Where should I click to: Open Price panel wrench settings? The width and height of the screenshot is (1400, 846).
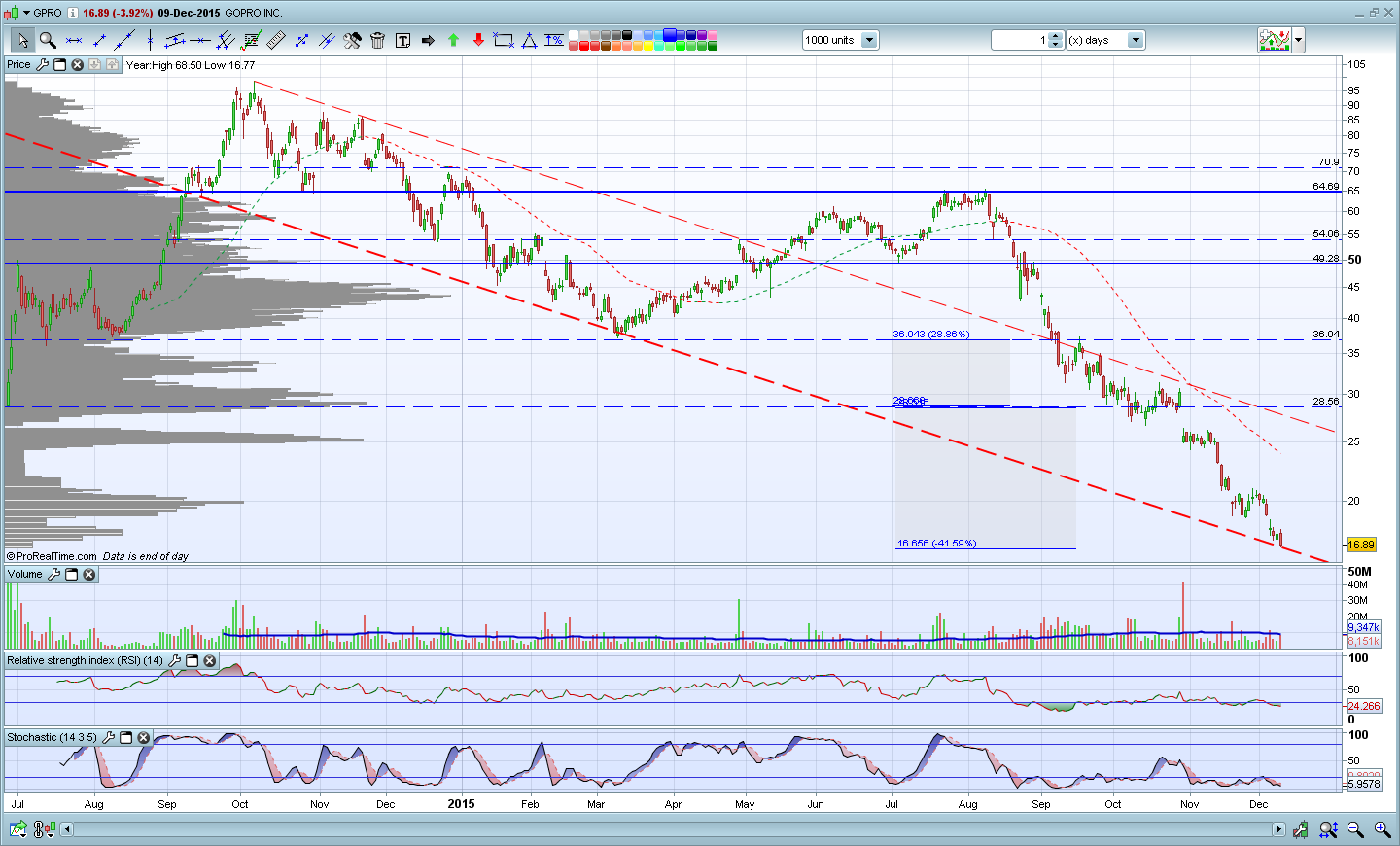point(42,64)
